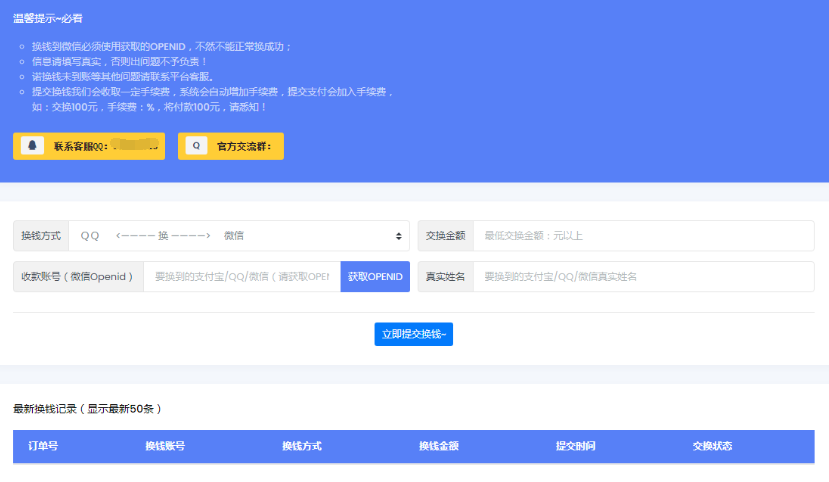Open the 官方交流群 button
Viewport: 829px width, 482px height.
[x=231, y=146]
